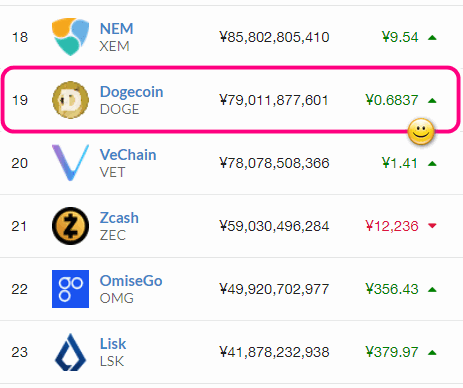This screenshot has height=388, width=463.
Task: Open the VeChain name link
Action: click(128, 155)
